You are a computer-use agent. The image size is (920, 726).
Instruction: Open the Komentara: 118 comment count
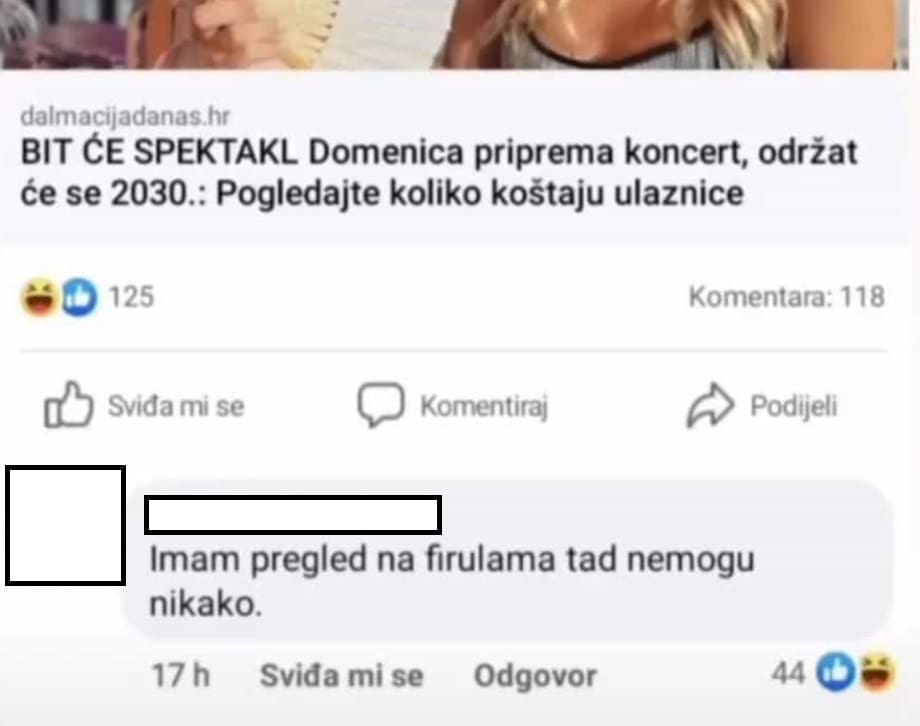[786, 297]
